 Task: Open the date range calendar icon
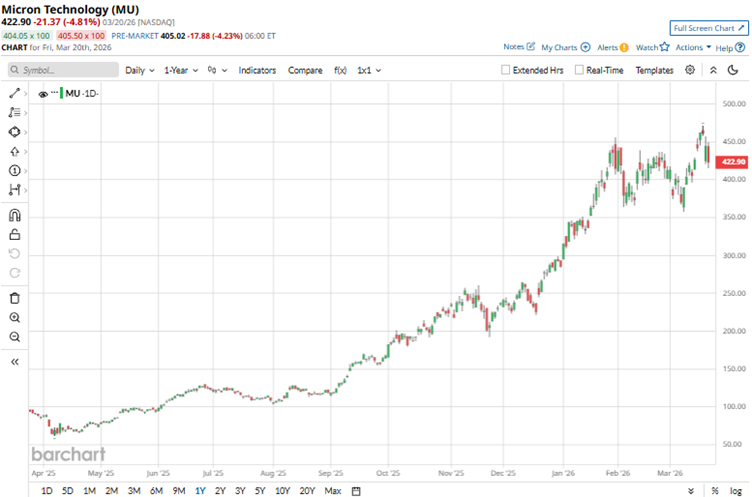[x=356, y=491]
